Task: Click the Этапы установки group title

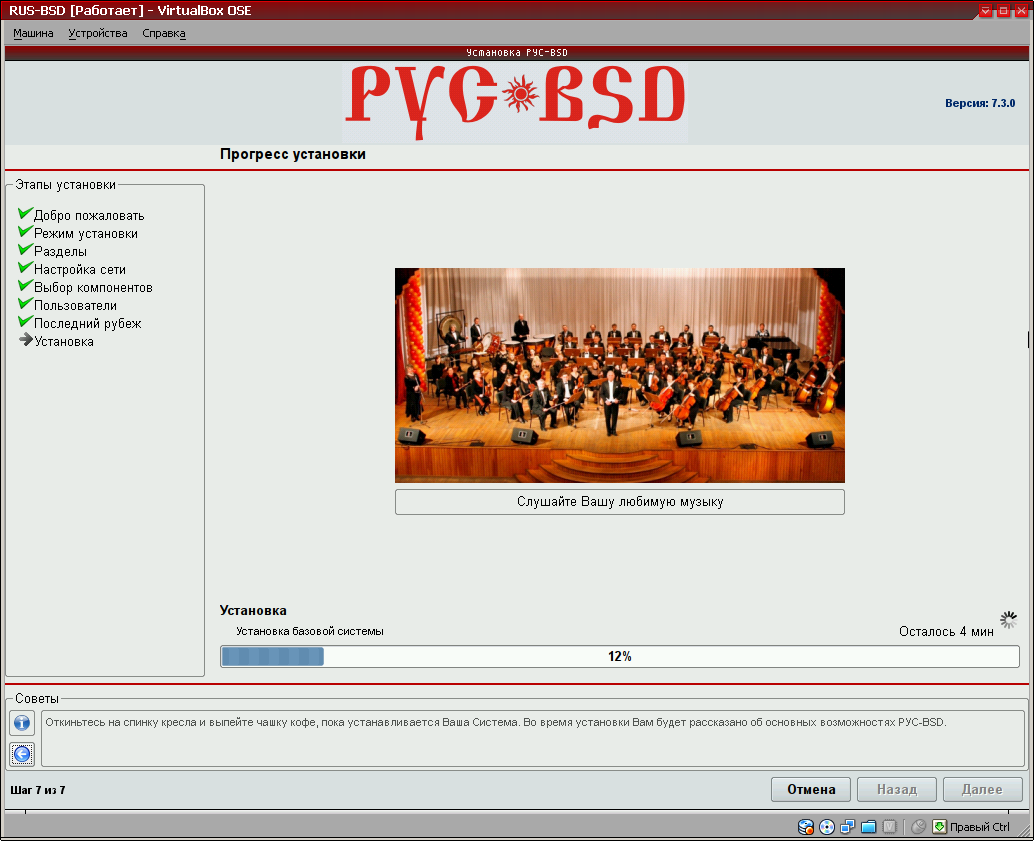Action: pos(65,185)
